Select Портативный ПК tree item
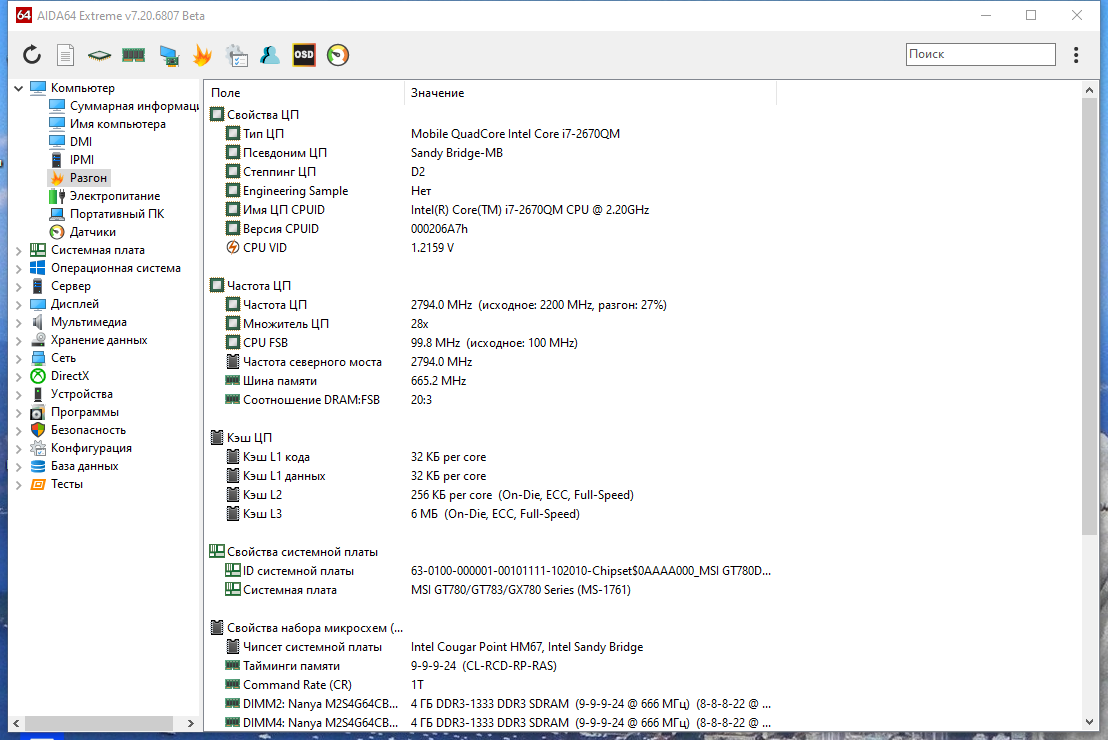The height and width of the screenshot is (740, 1108). (117, 214)
